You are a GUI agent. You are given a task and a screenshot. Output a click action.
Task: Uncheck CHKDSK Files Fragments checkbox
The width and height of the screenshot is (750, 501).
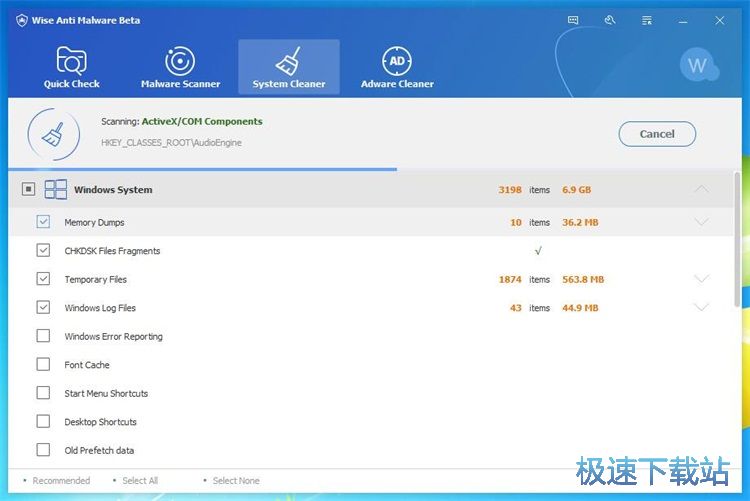(43, 250)
